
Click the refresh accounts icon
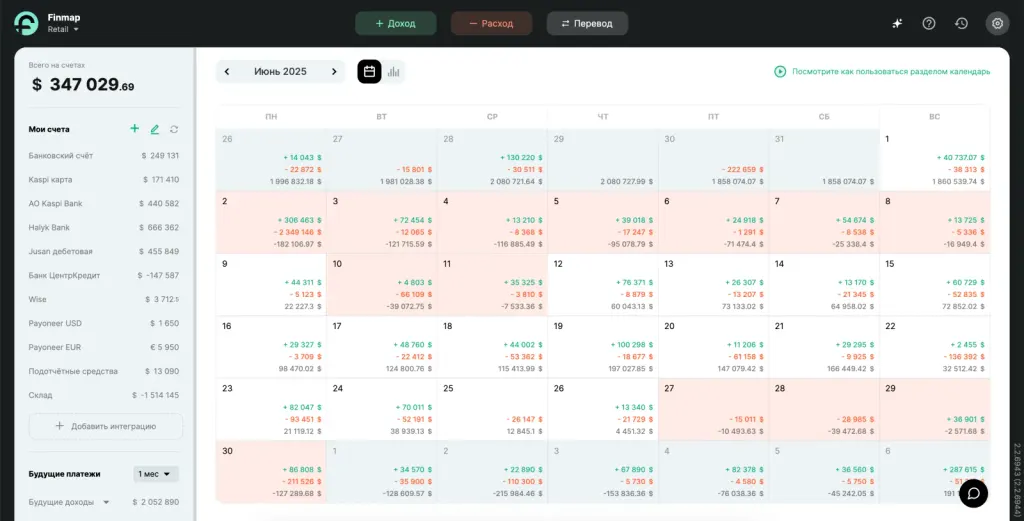[x=174, y=129]
